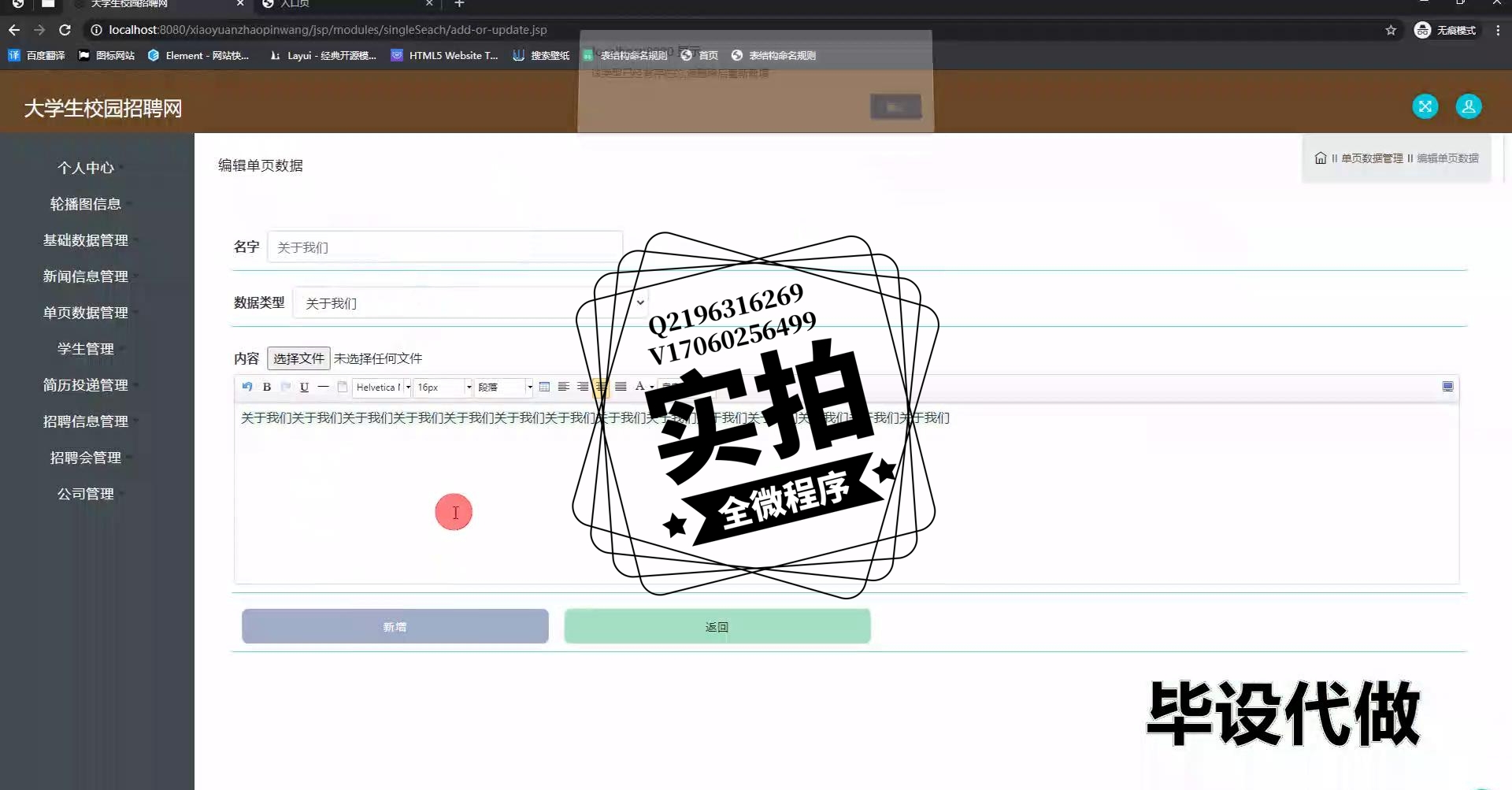1512x790 pixels.
Task: Open 招聘会管理 in the sidebar
Action: click(86, 458)
